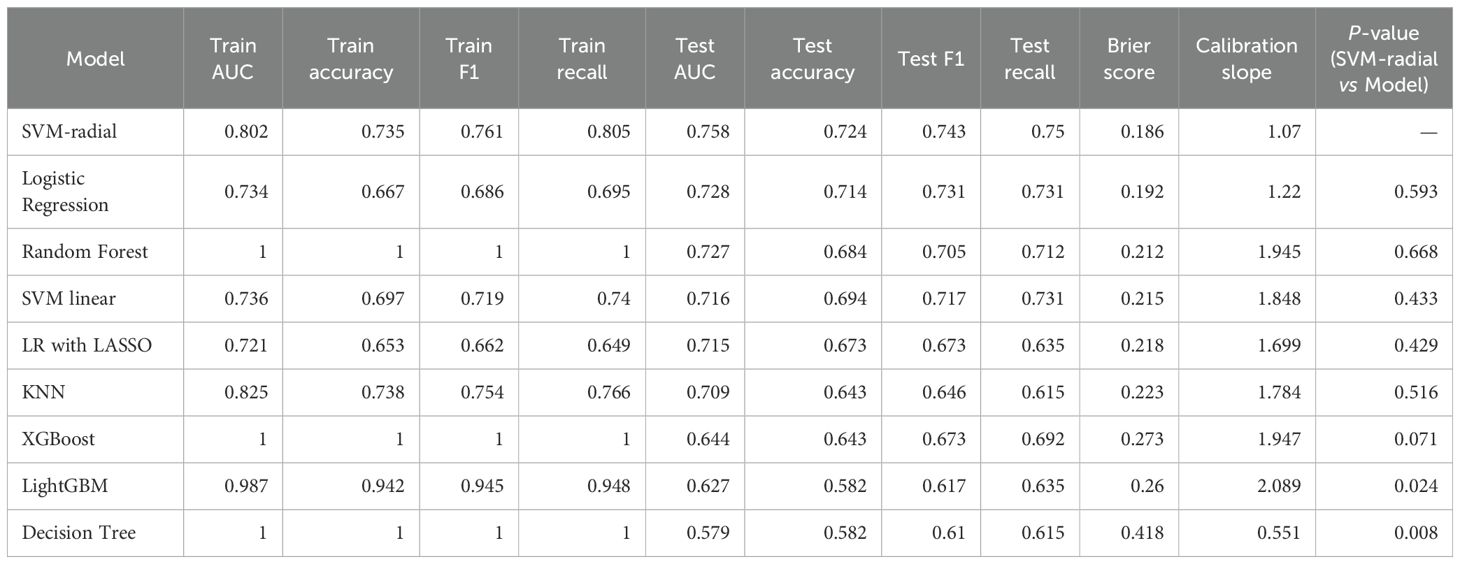The image size is (1460, 564).
Task: Click the Random Forest row label
Action: [x=85, y=251]
